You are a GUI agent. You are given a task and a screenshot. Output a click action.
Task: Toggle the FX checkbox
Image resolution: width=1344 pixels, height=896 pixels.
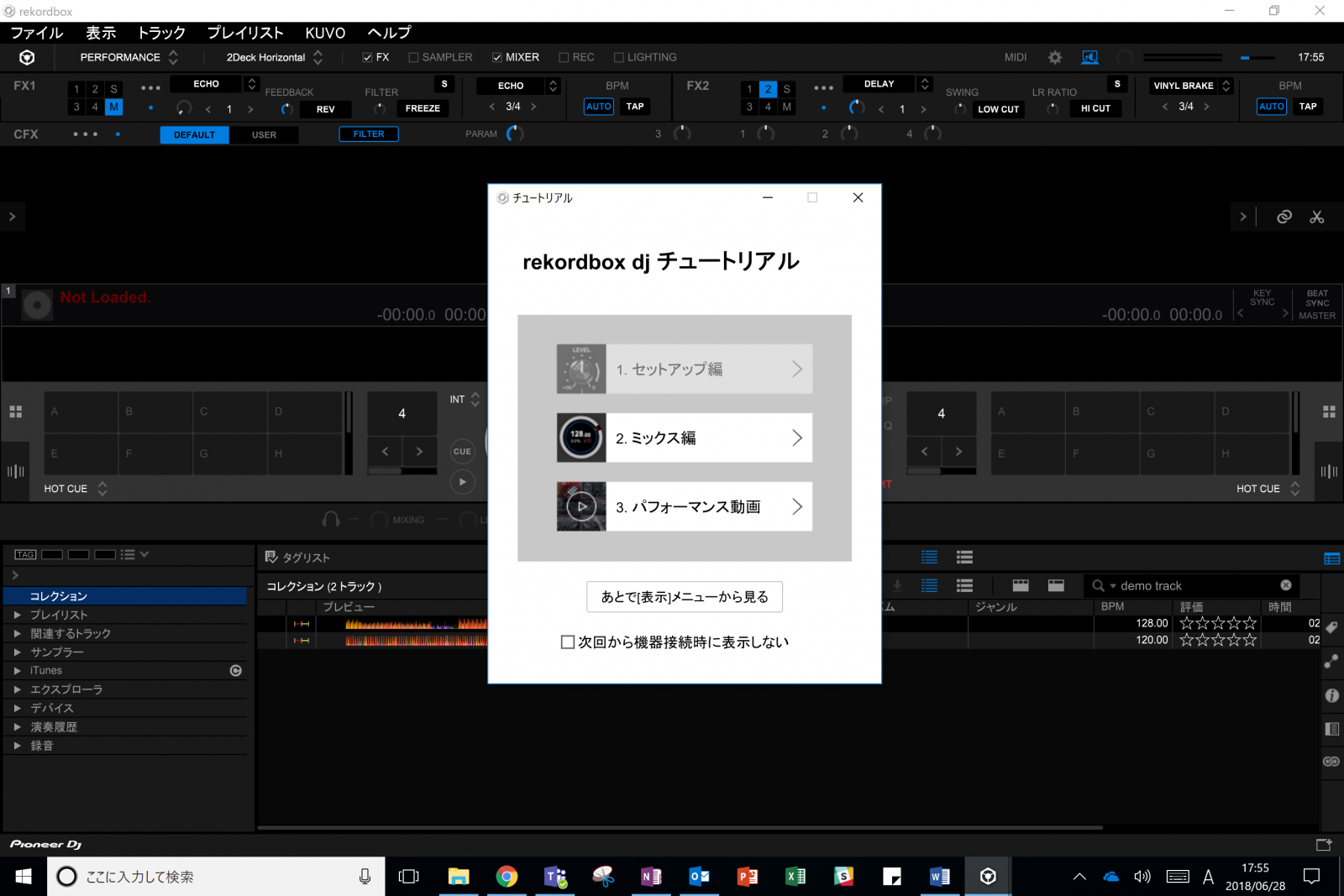tap(367, 57)
